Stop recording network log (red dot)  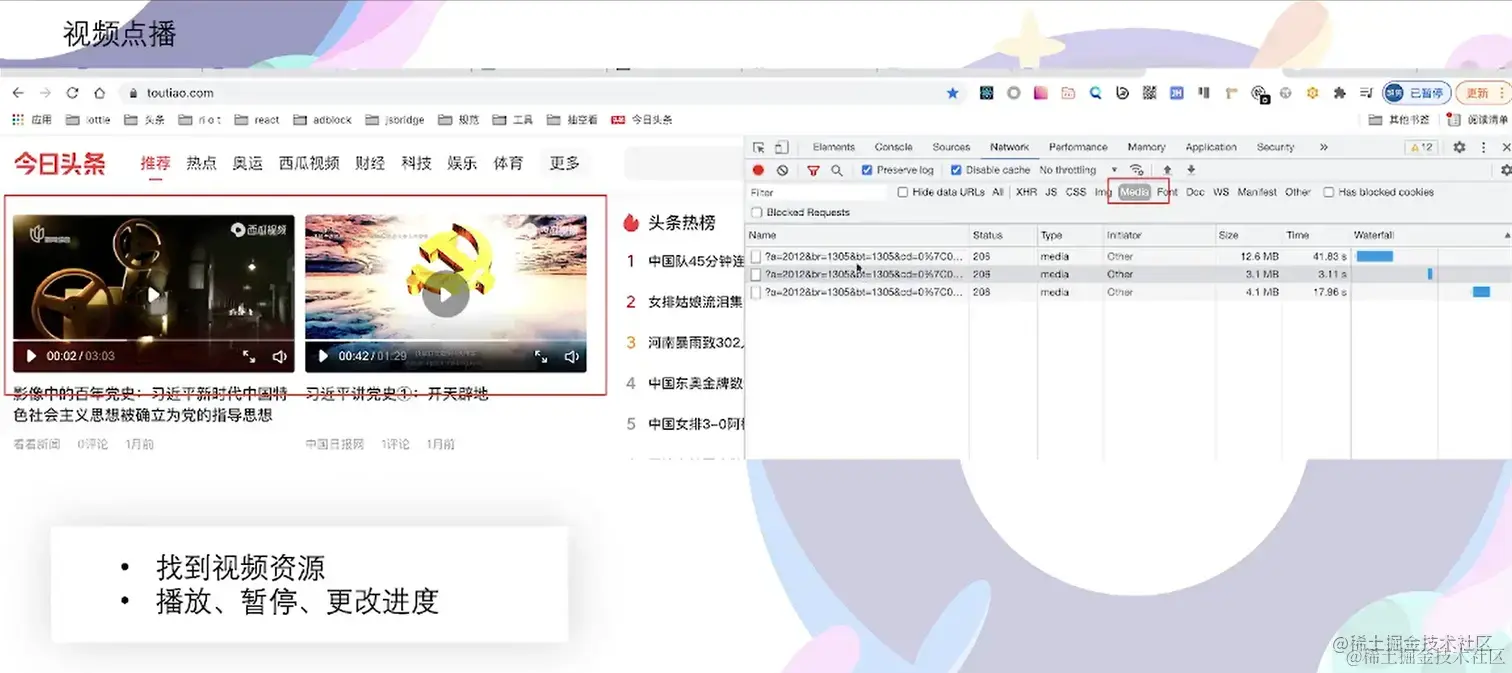759,170
